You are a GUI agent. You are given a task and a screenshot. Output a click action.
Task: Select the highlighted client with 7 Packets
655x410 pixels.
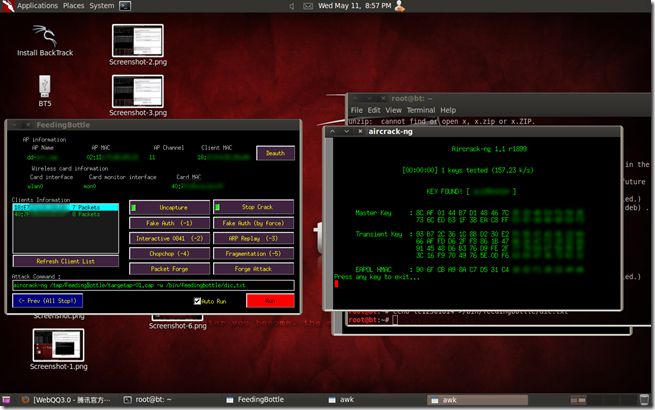(66, 207)
